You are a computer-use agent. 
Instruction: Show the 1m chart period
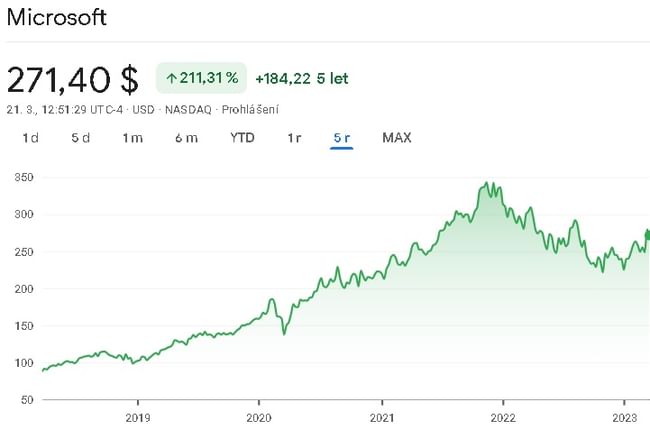tap(132, 138)
